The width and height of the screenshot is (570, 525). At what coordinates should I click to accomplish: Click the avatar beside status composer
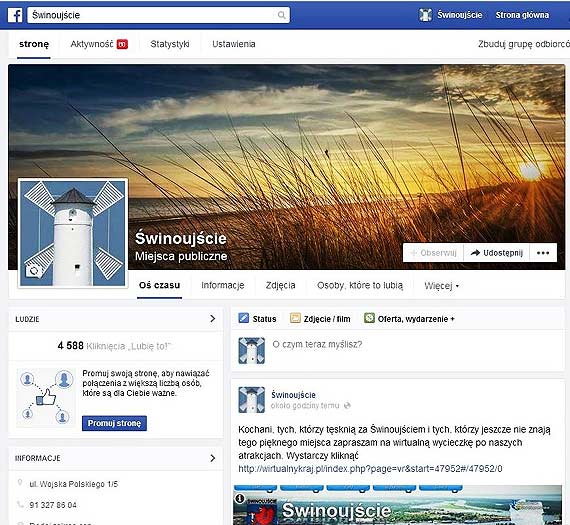point(252,350)
